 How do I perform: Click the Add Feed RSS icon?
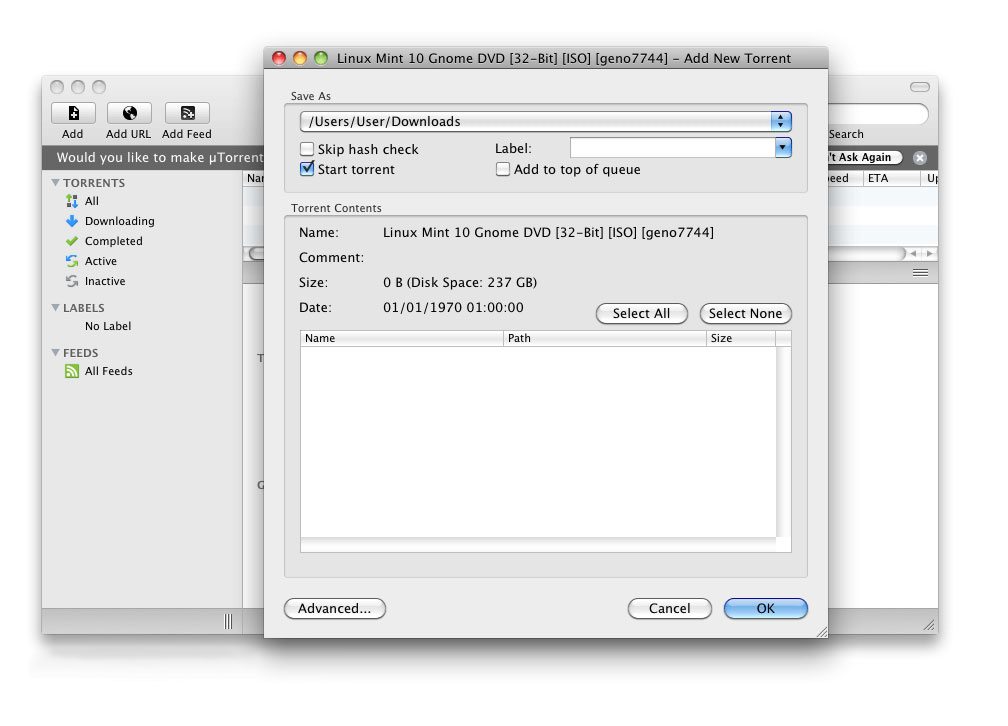(x=187, y=113)
